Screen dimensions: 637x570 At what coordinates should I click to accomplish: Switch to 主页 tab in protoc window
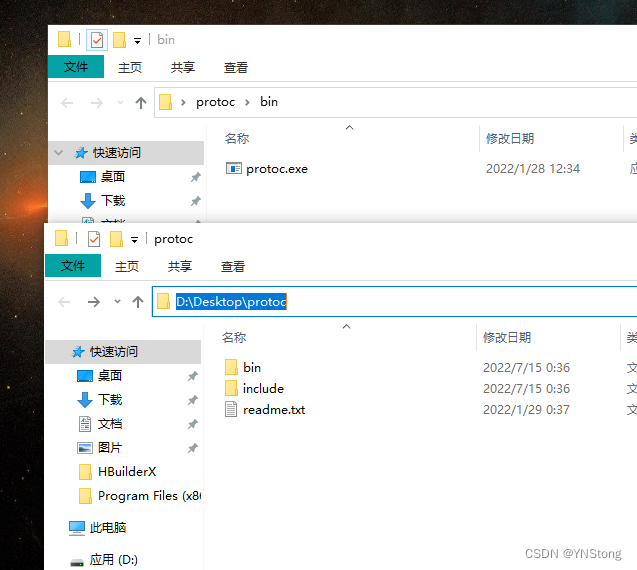pyautogui.click(x=127, y=267)
